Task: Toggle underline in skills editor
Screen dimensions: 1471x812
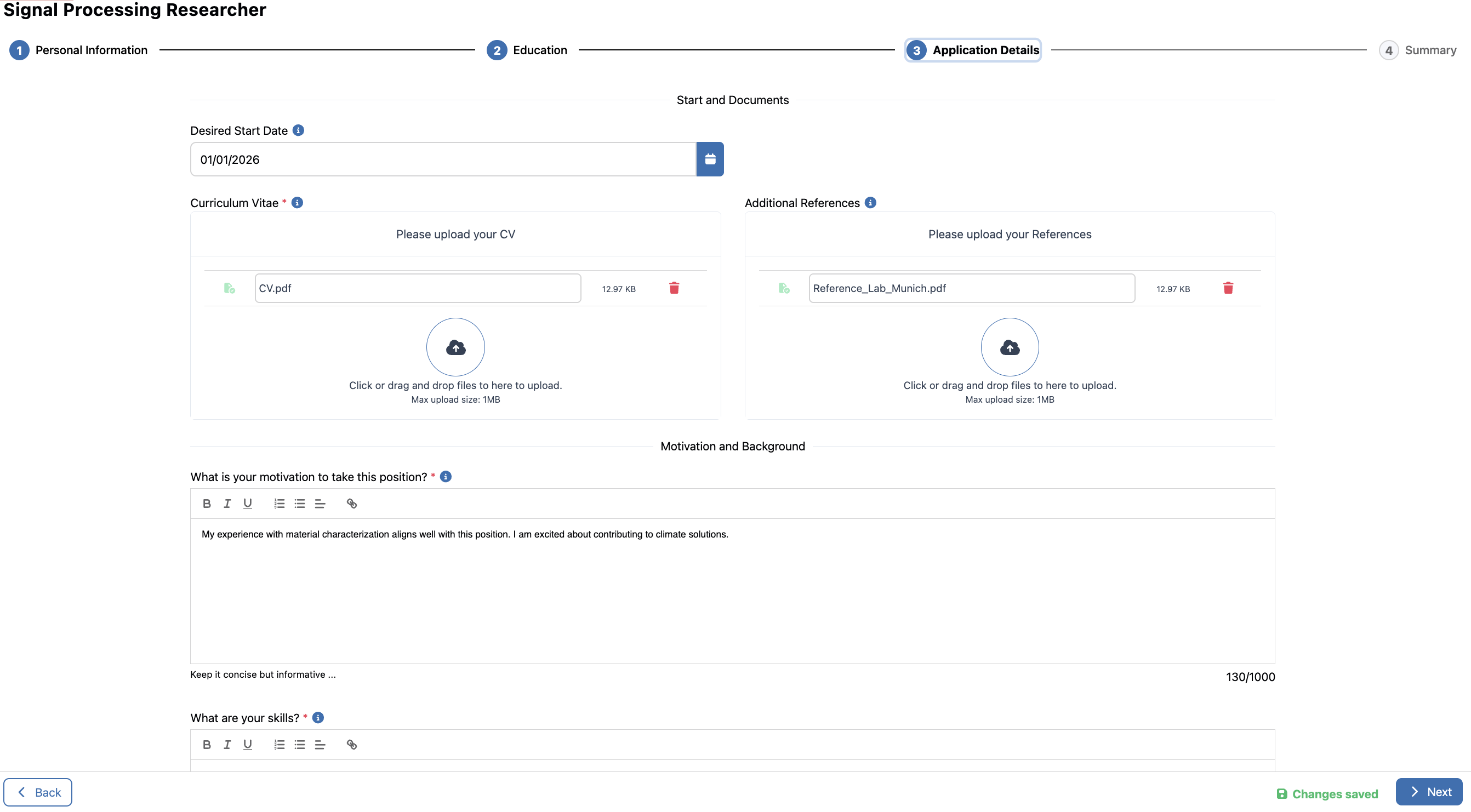Action: coord(247,744)
